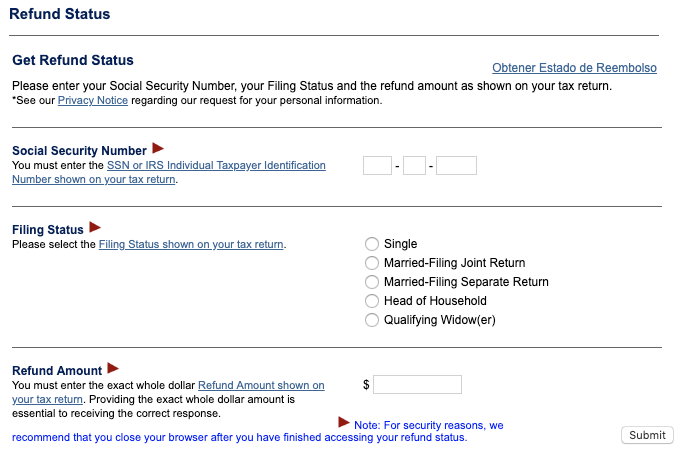Open the Privacy Notice link

click(93, 100)
